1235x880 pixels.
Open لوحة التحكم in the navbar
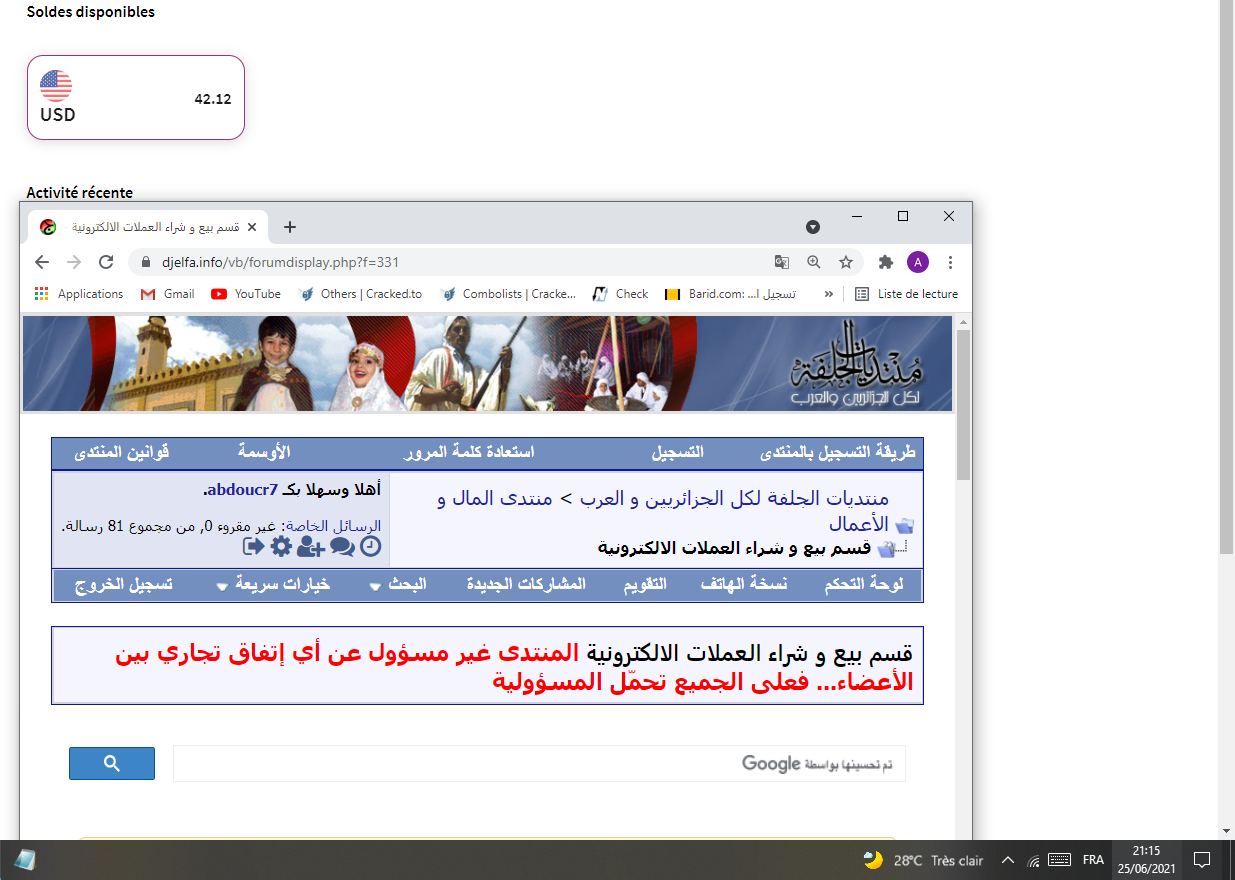point(864,585)
